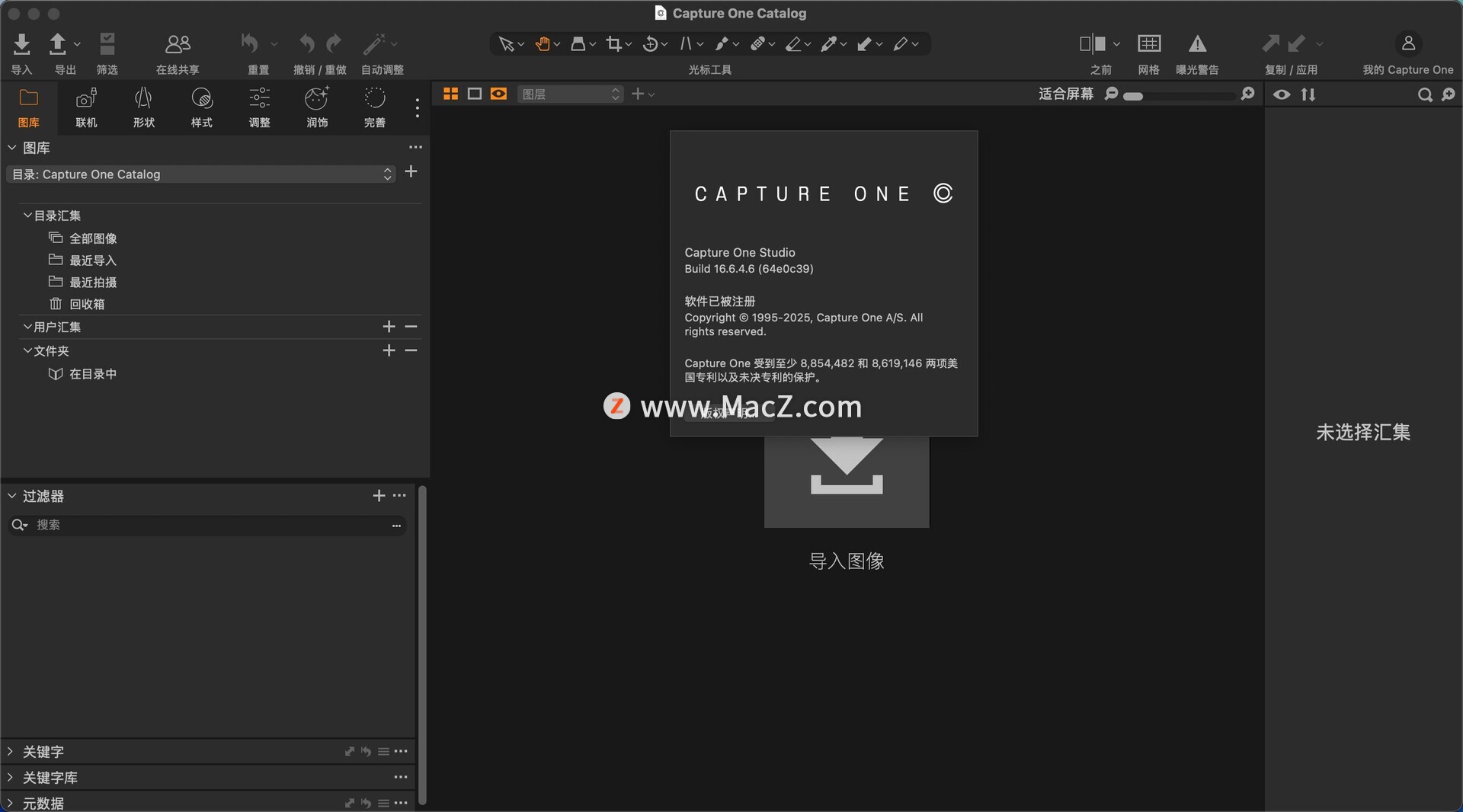This screenshot has width=1463, height=812.
Task: Switch to the 完善 refine tab
Action: click(x=374, y=107)
